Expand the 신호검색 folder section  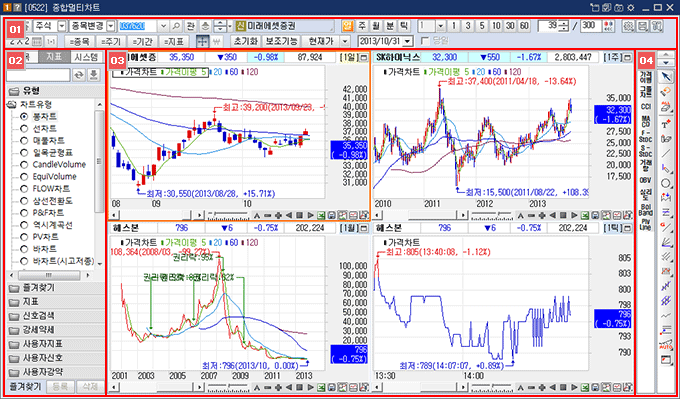coord(55,315)
